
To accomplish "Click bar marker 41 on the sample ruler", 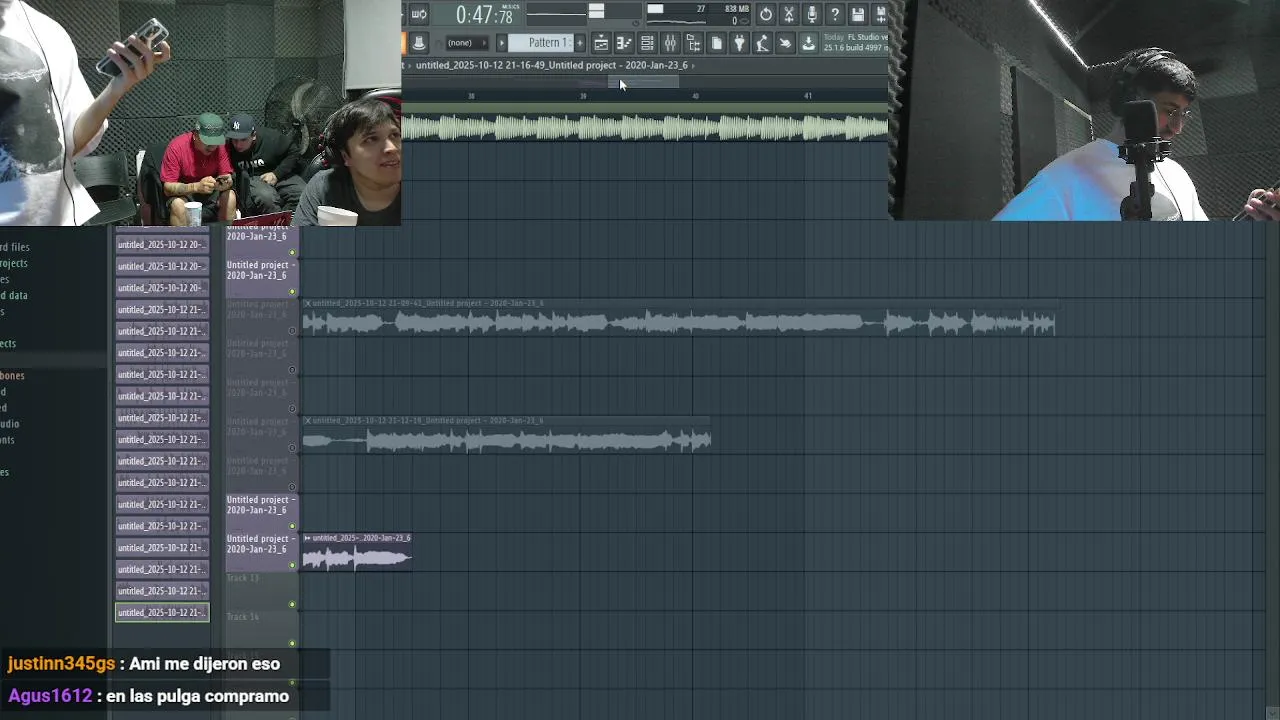I will click(x=808, y=96).
